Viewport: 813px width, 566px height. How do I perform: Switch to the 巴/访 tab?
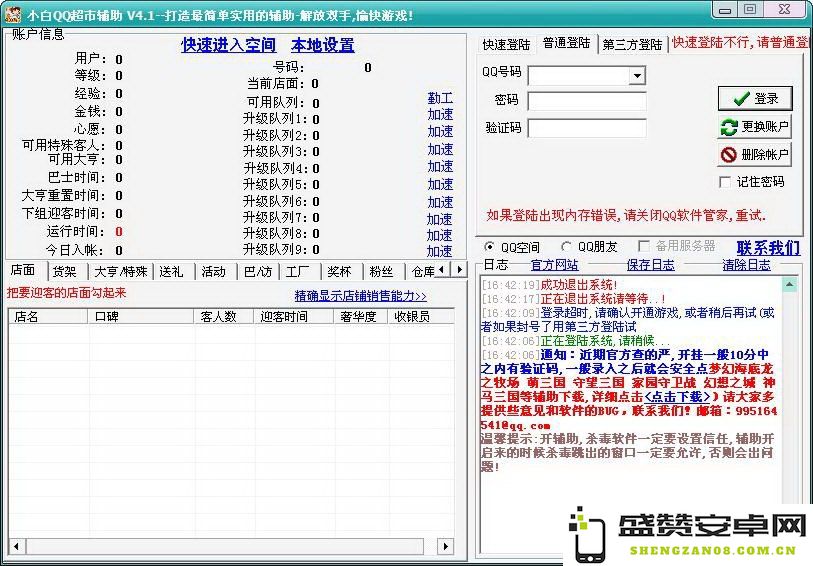pos(258,272)
